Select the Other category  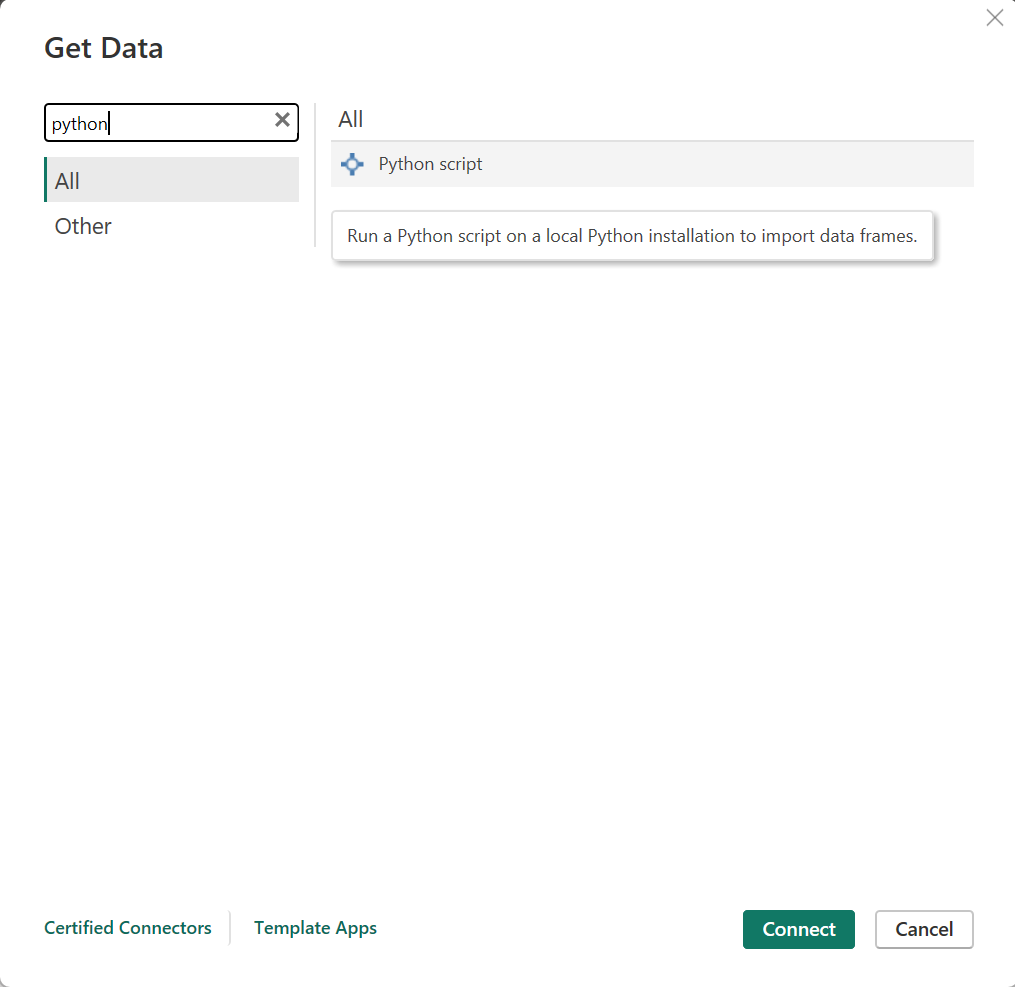pos(172,227)
